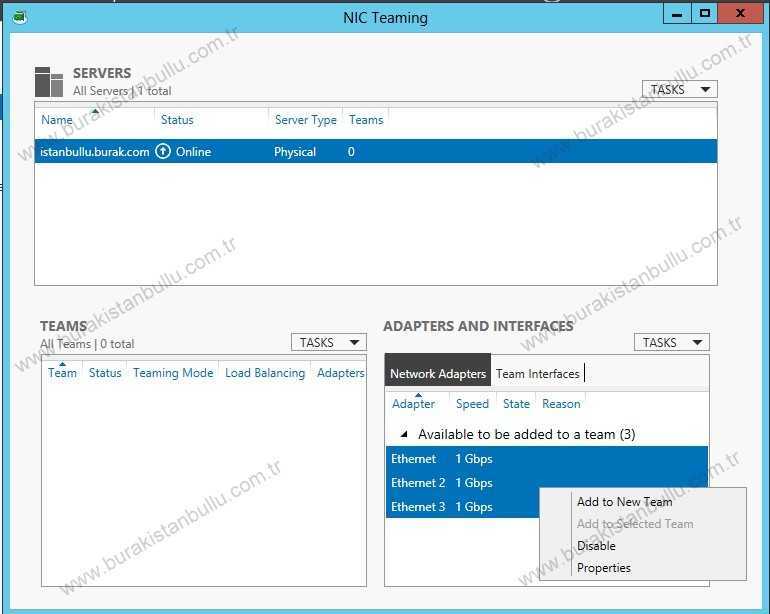Click the Online status arrow icon
Screen dimensions: 770x614
(163, 151)
